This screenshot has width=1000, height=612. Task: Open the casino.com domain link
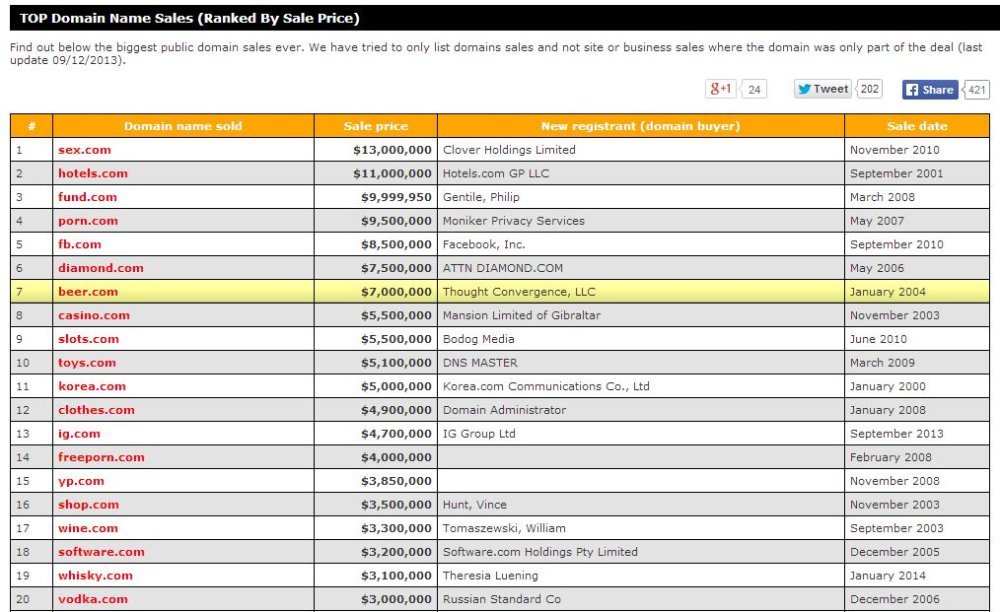click(x=94, y=315)
